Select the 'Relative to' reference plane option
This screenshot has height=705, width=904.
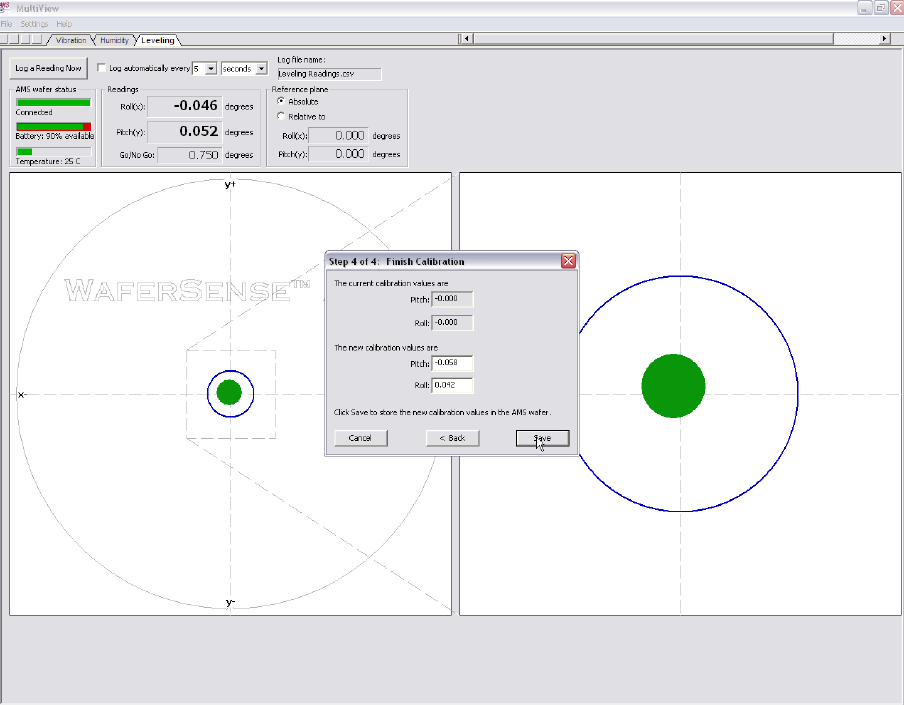coord(280,116)
